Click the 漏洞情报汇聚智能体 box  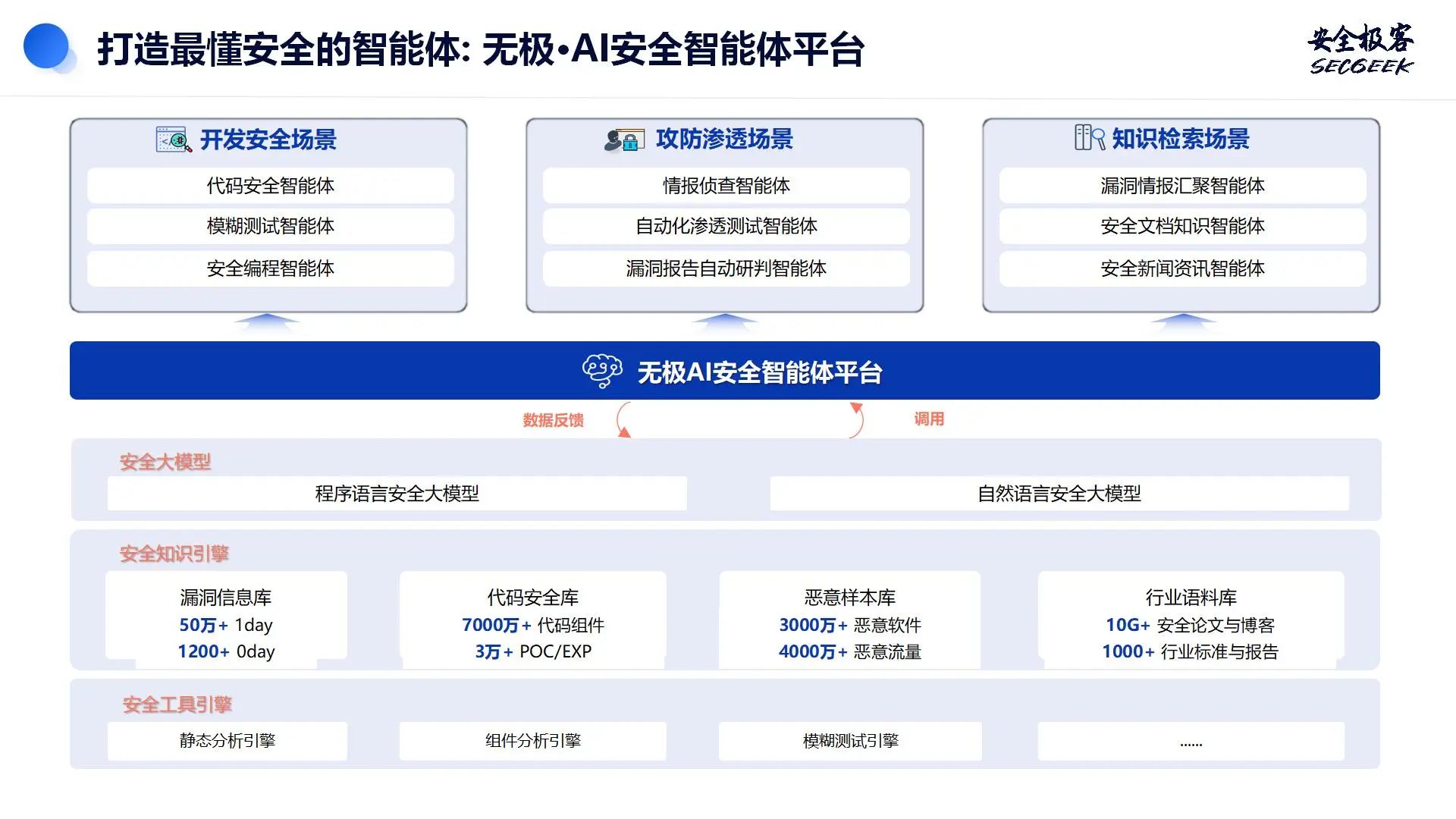pos(1182,186)
